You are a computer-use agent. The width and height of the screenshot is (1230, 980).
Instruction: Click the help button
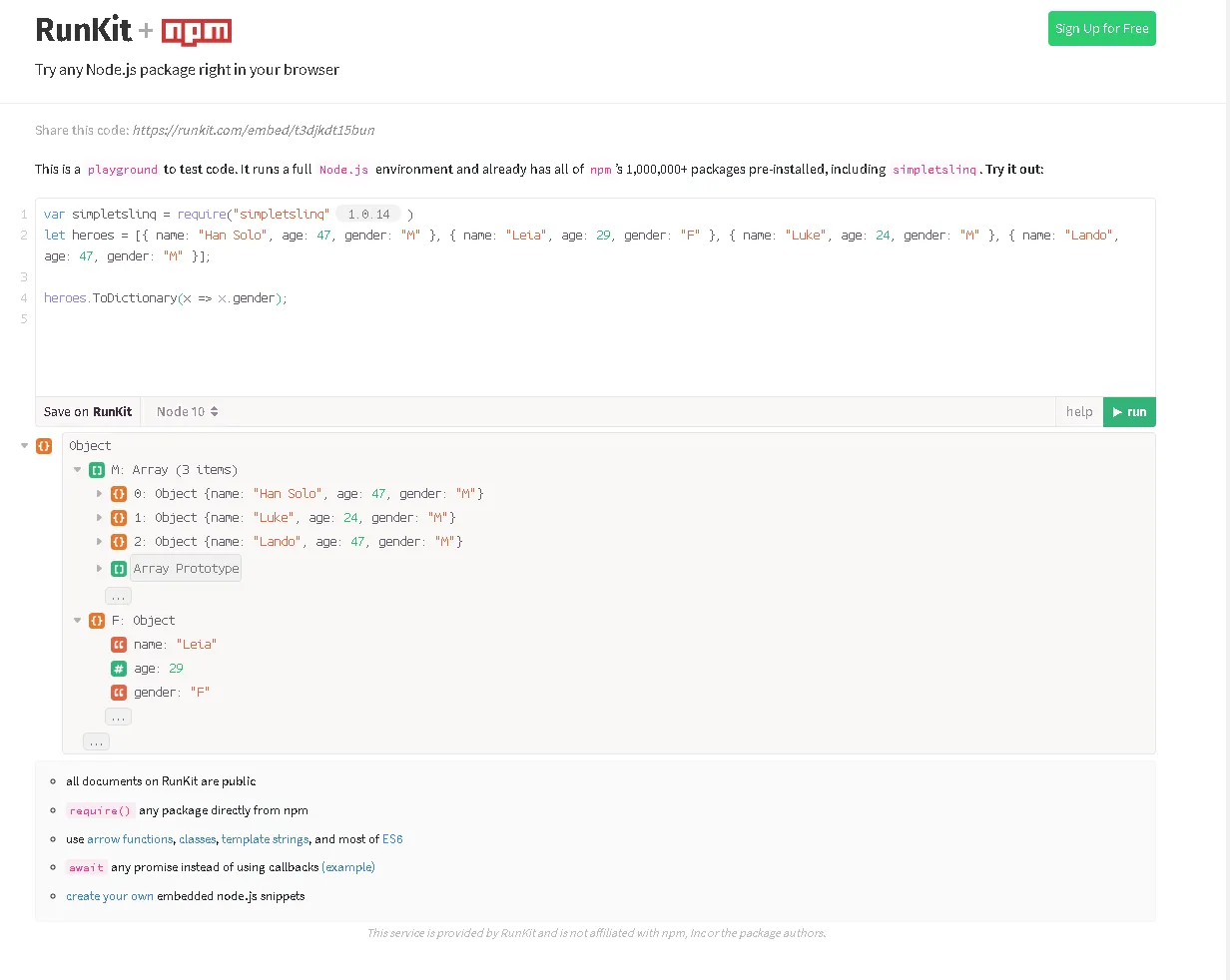click(x=1078, y=411)
